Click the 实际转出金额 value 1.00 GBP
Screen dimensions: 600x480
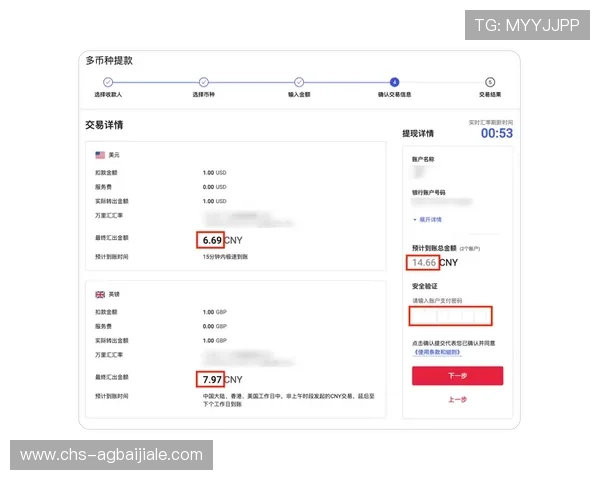pos(215,340)
